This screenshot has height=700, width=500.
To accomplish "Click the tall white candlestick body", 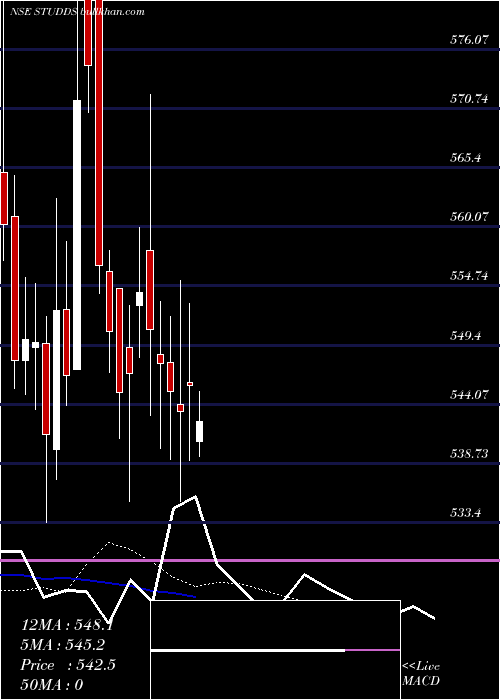I will (x=77, y=235).
